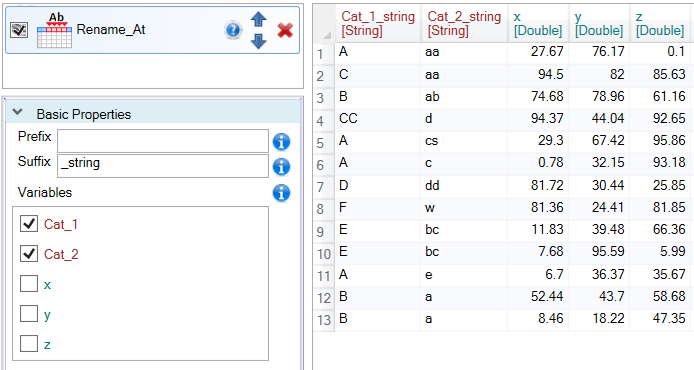694x370 pixels.
Task: Select the Cat_1_string column header
Action: tap(378, 23)
